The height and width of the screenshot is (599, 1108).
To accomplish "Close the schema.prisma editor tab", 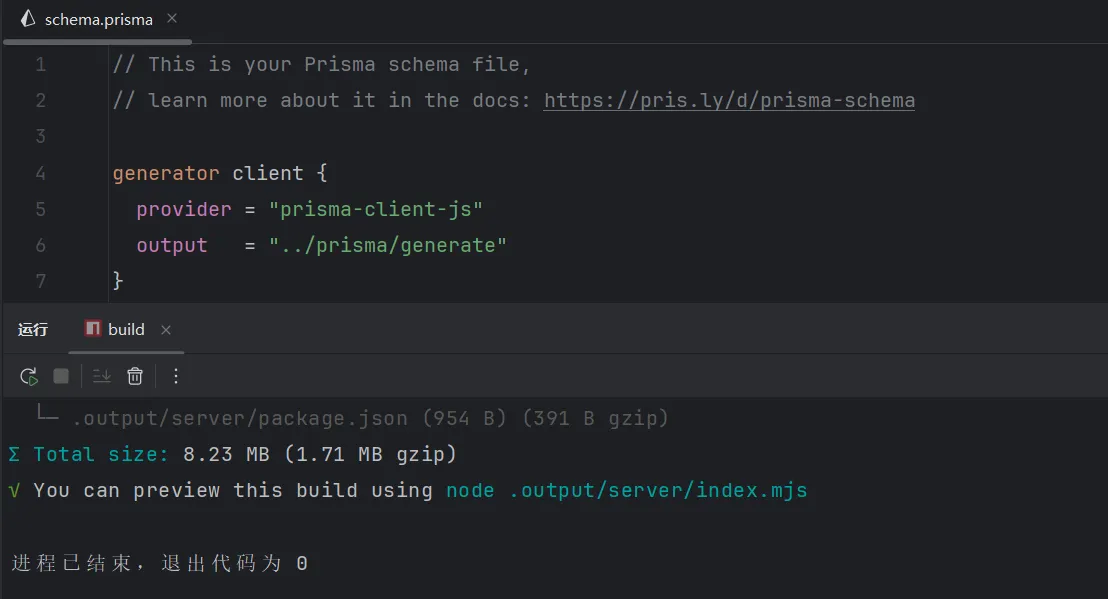I will [173, 19].
